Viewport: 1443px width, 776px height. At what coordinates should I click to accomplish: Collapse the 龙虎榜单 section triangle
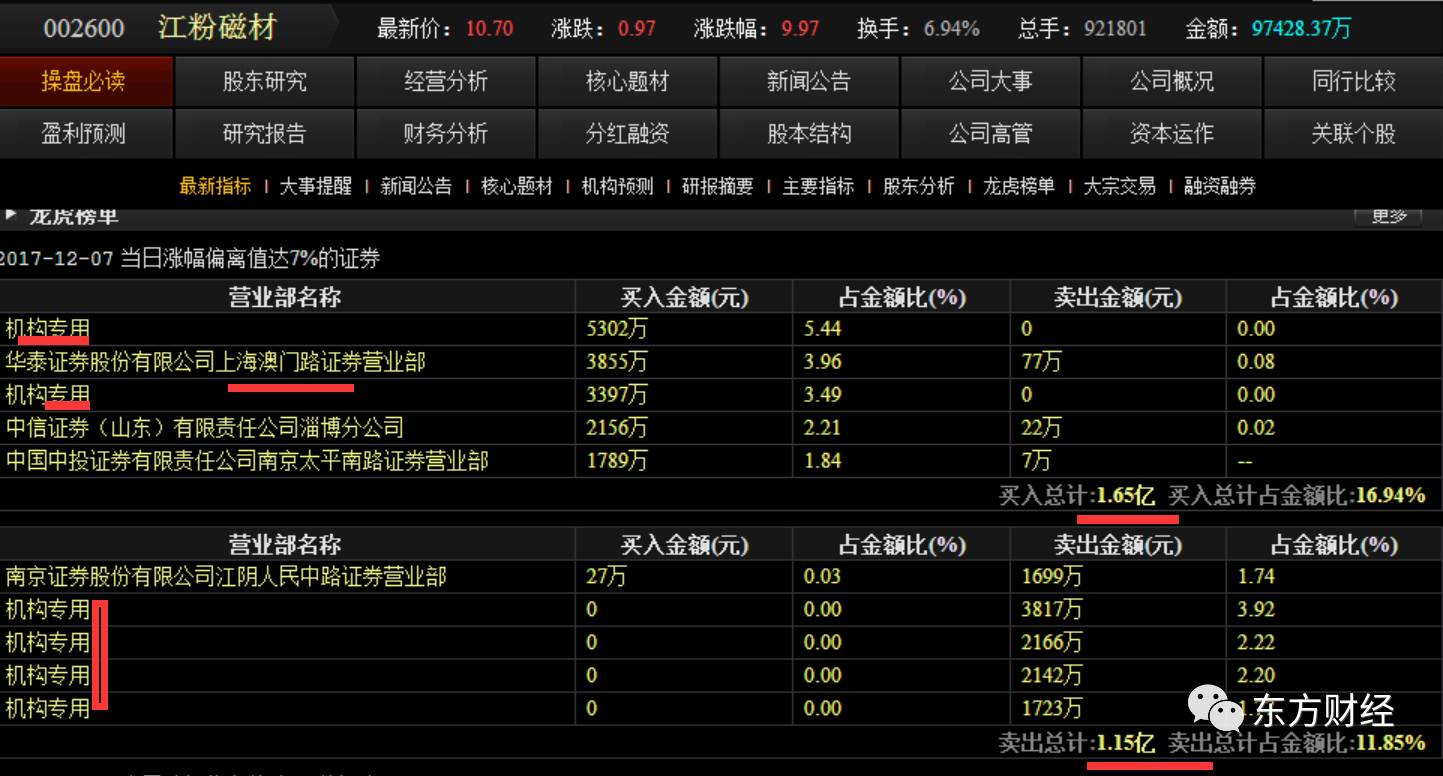click(x=11, y=215)
